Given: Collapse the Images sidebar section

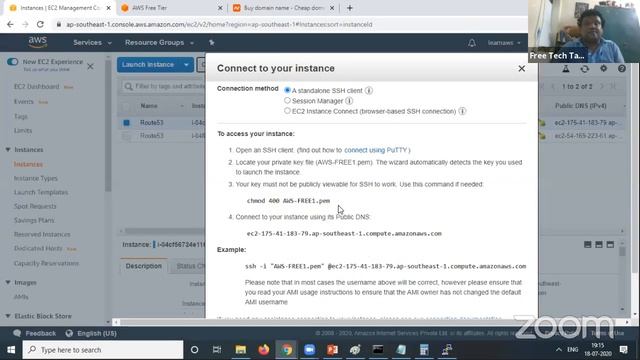Looking at the screenshot, I should pos(8,282).
